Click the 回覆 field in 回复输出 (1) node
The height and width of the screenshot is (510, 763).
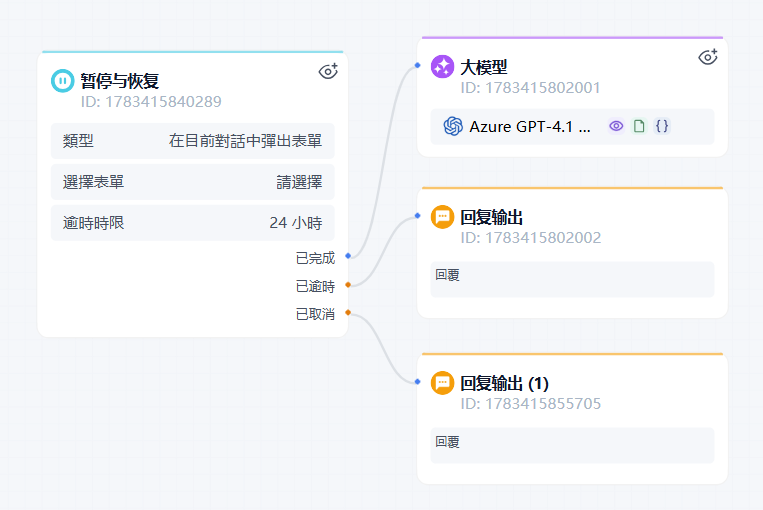[572, 445]
